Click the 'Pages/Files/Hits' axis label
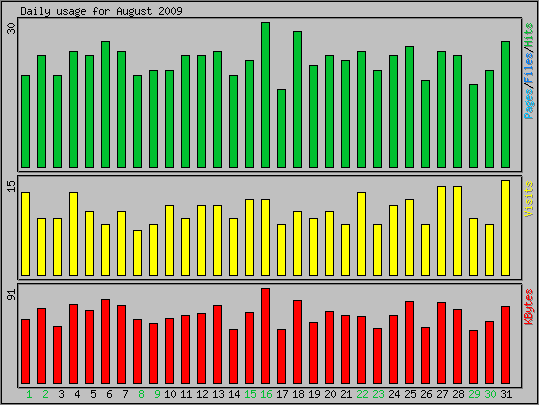The image size is (539, 405). [x=529, y=71]
